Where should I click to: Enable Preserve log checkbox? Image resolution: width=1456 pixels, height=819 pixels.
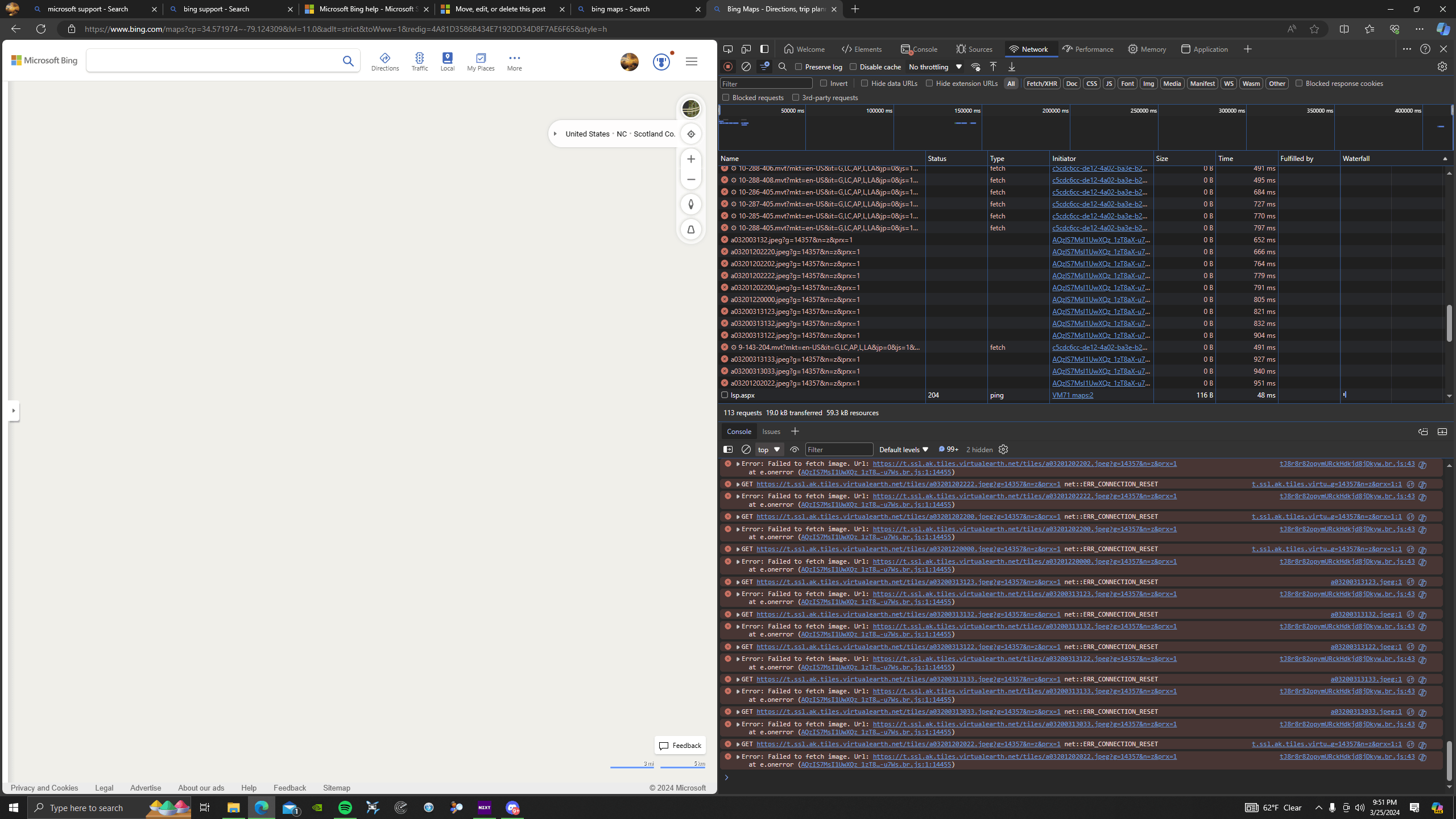point(799,67)
